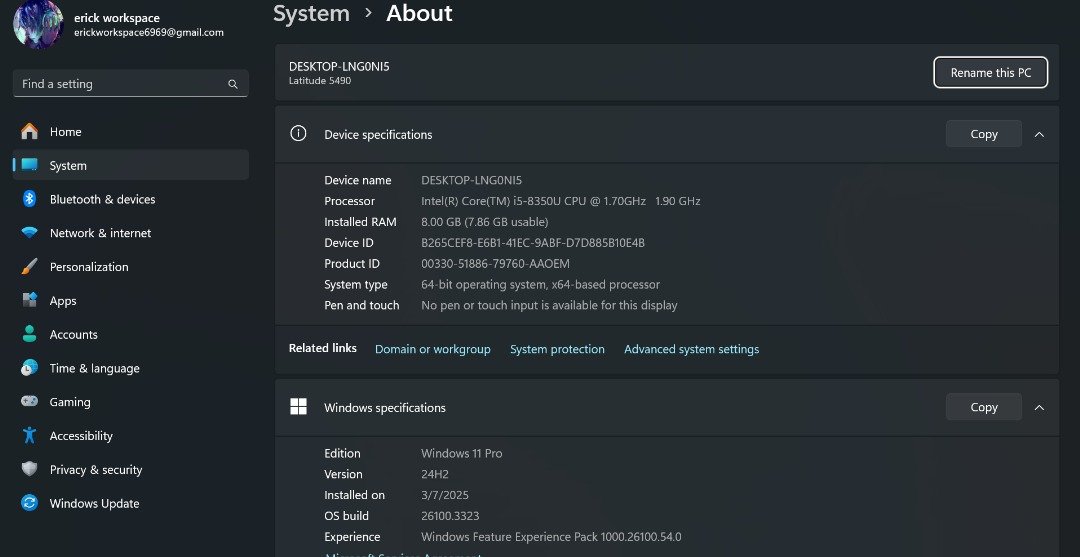The height and width of the screenshot is (557, 1080).
Task: Open Advanced system settings link
Action: pyautogui.click(x=692, y=349)
